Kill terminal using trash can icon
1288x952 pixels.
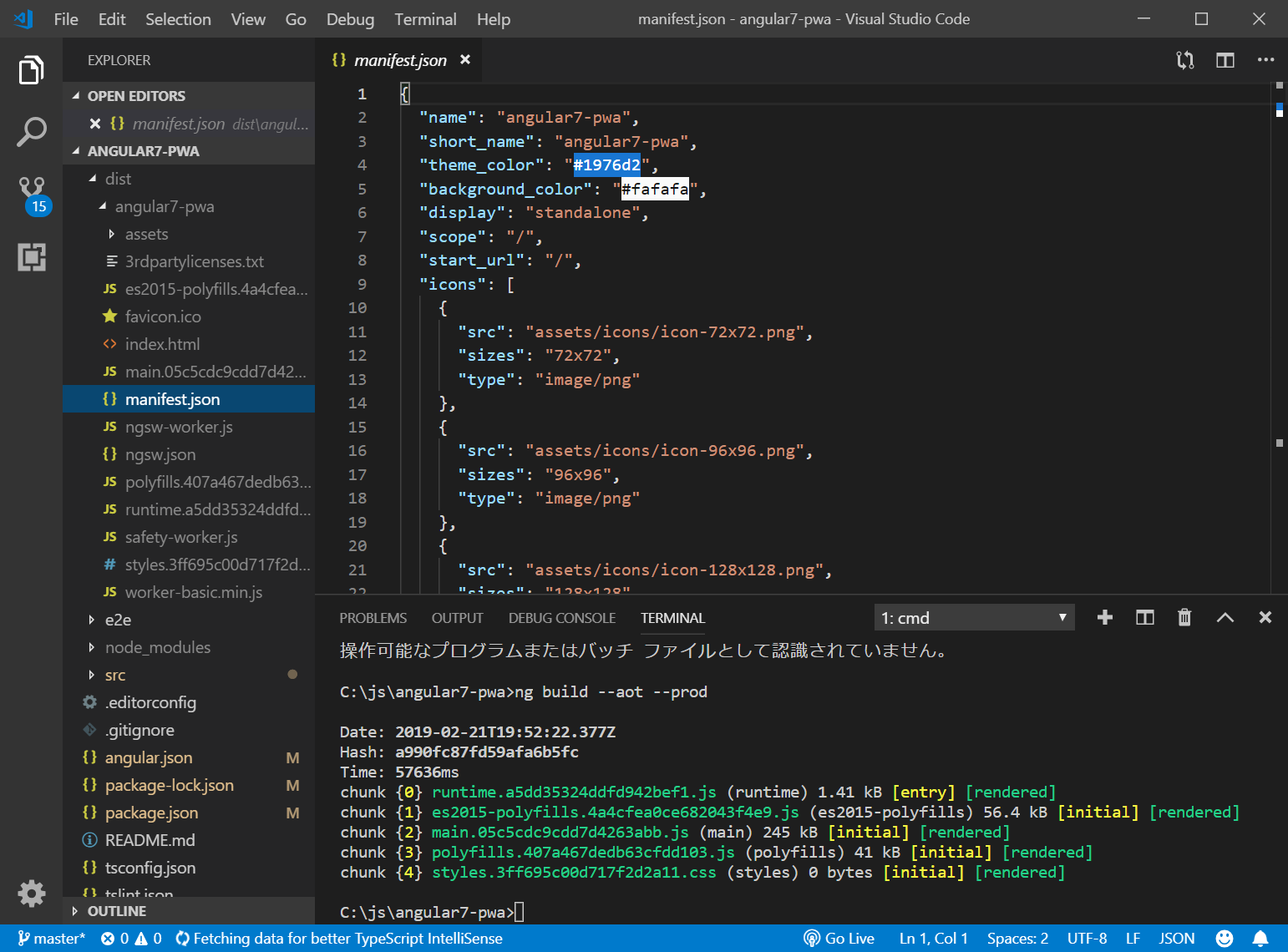point(1184,617)
